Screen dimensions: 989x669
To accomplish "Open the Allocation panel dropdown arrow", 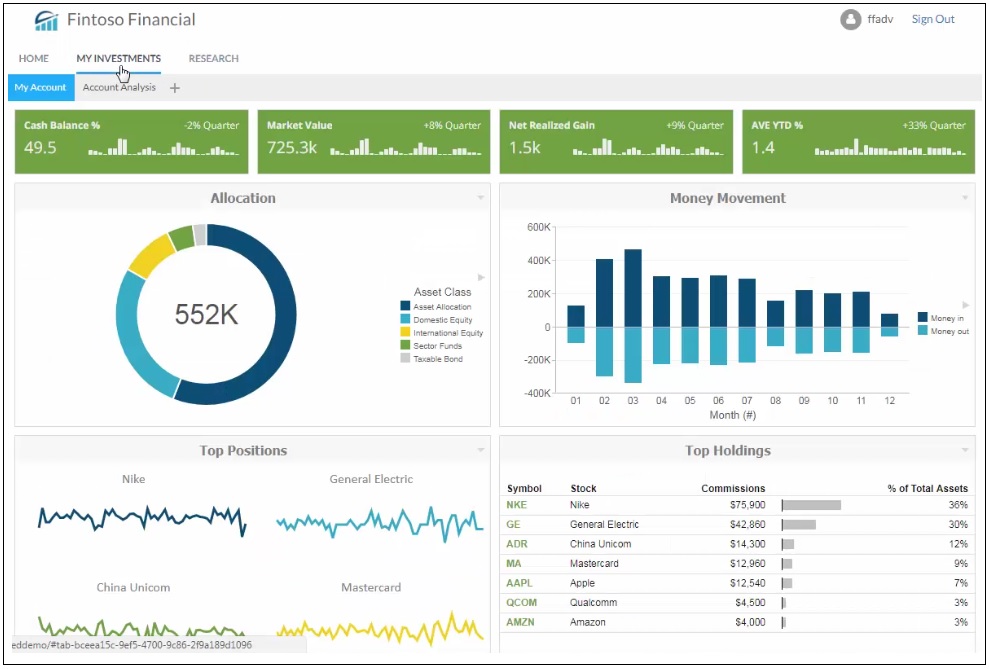I will pos(481,198).
